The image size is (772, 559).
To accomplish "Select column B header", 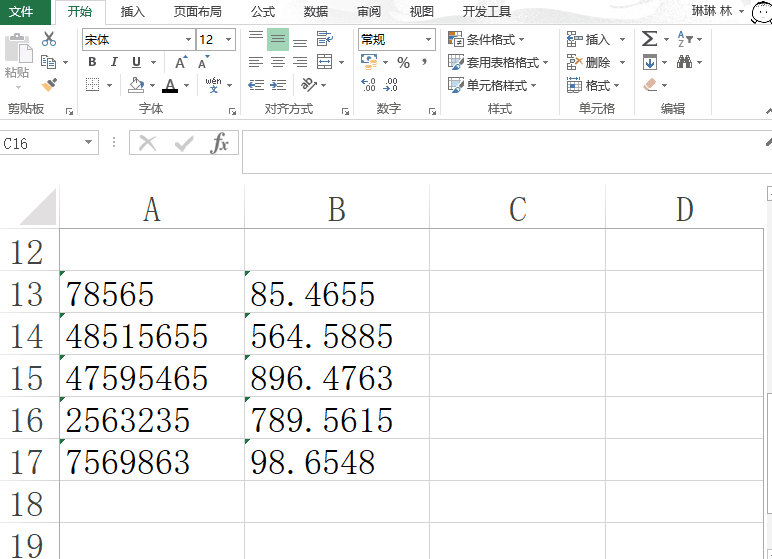I will (x=337, y=209).
